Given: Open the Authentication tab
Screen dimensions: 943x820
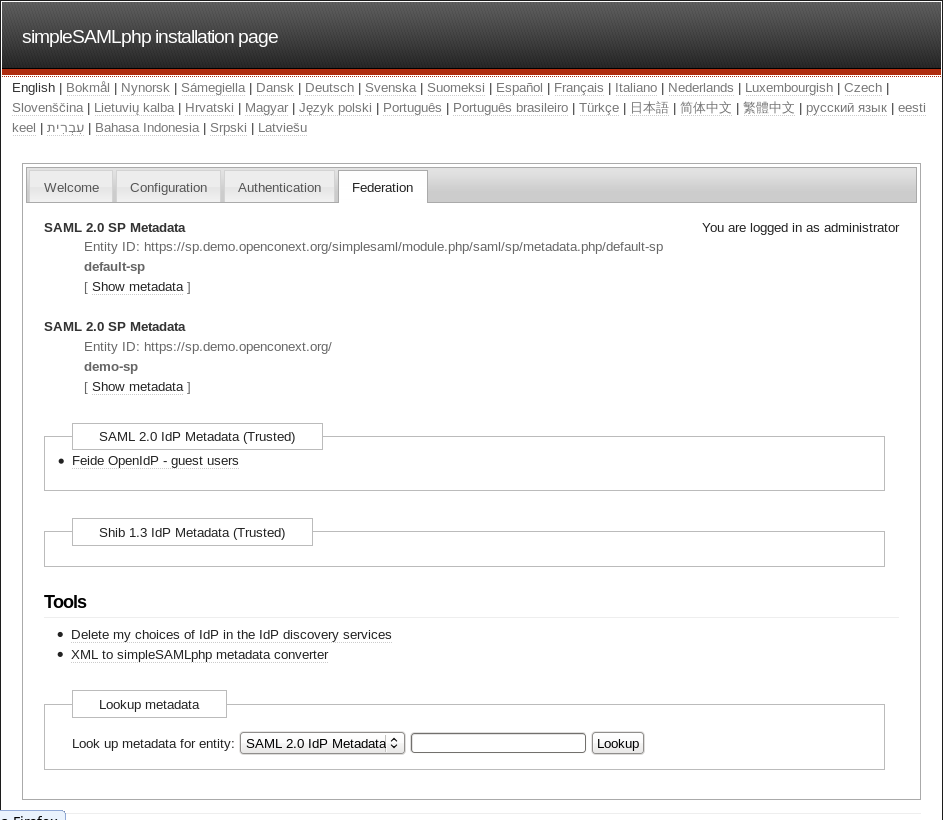Looking at the screenshot, I should tap(279, 187).
